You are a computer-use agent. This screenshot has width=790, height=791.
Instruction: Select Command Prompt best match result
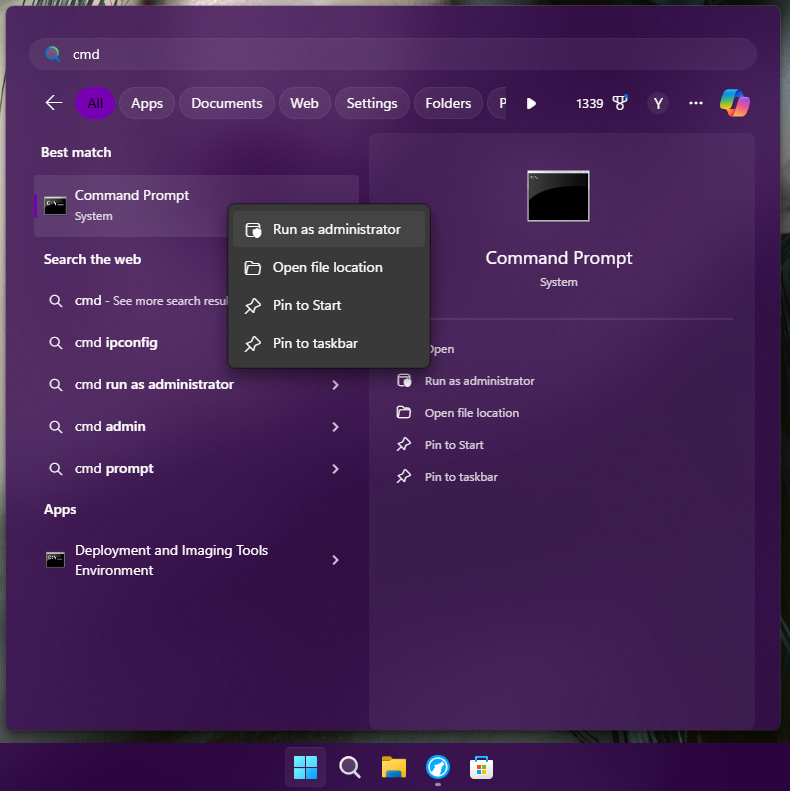(x=131, y=205)
